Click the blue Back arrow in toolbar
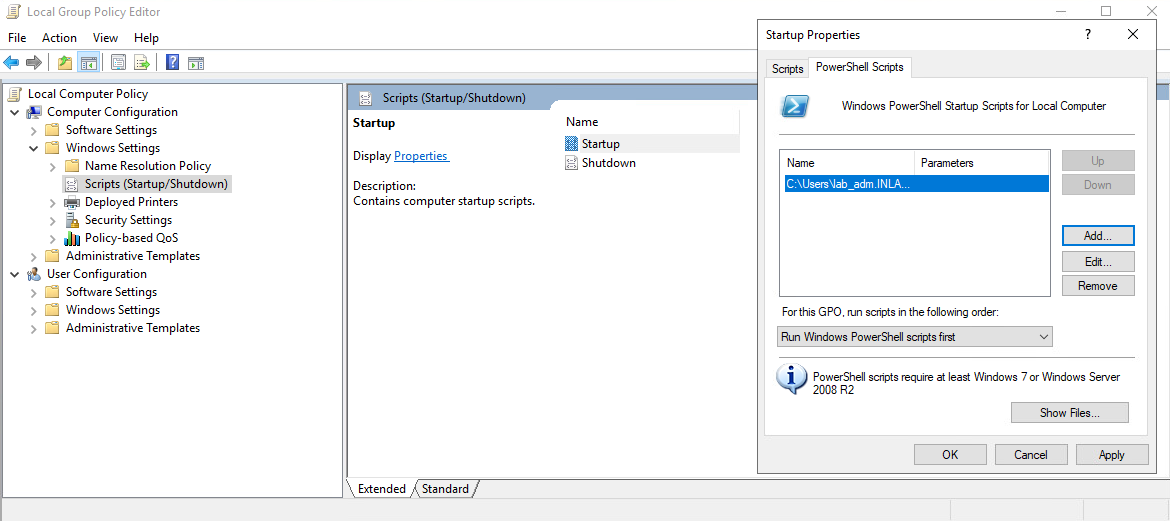 12,63
